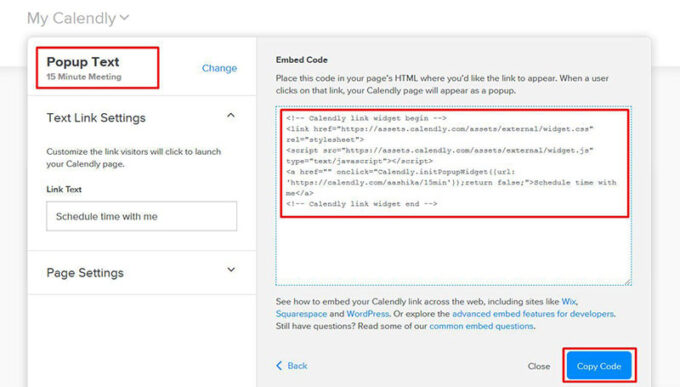Click inside the embed code text area
Screen dimensions: 680x387
pyautogui.click(x=454, y=196)
